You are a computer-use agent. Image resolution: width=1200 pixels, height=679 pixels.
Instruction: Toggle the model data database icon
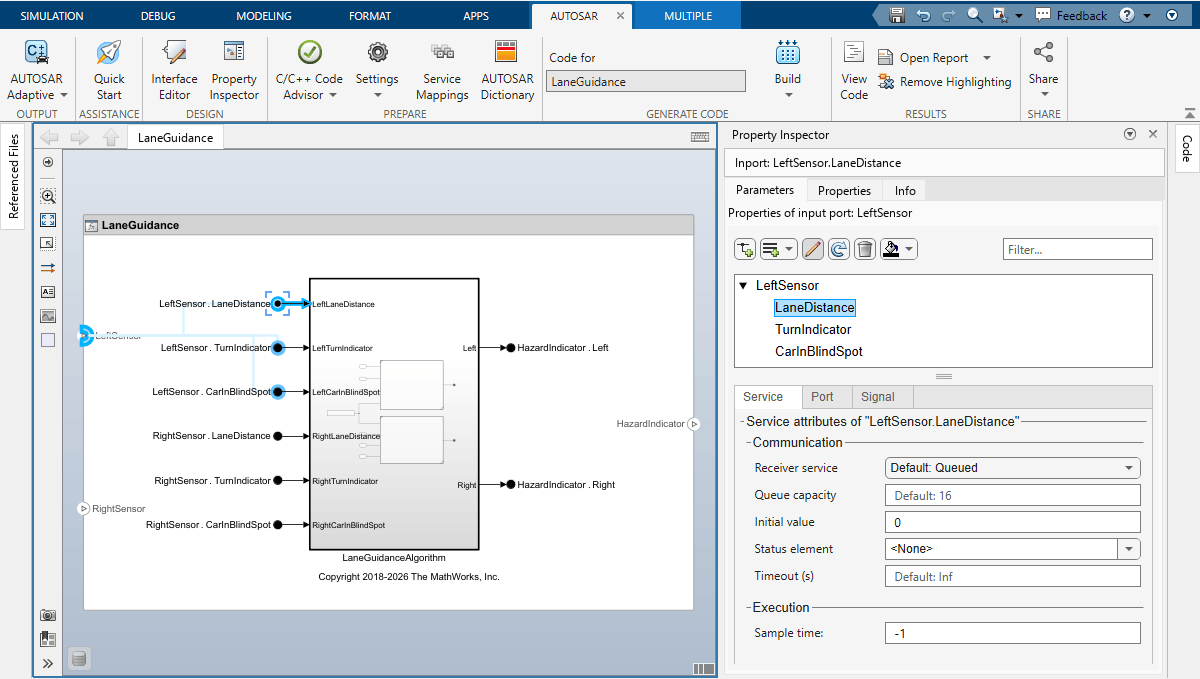[80, 658]
